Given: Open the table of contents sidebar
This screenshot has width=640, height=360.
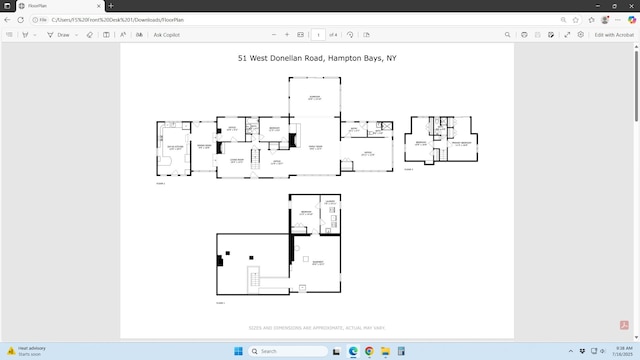Looking at the screenshot, I should coord(9,35).
